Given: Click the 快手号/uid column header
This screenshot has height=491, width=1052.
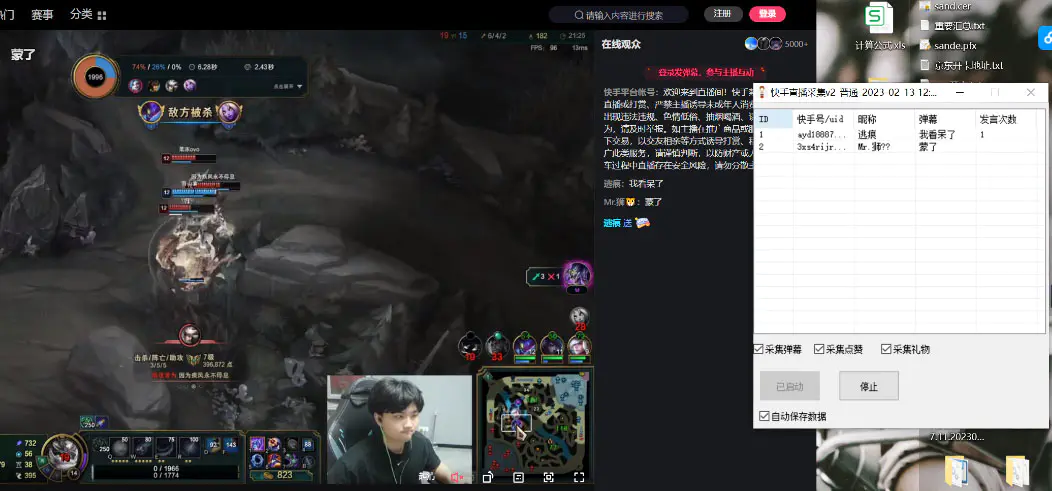Looking at the screenshot, I should pos(823,119).
